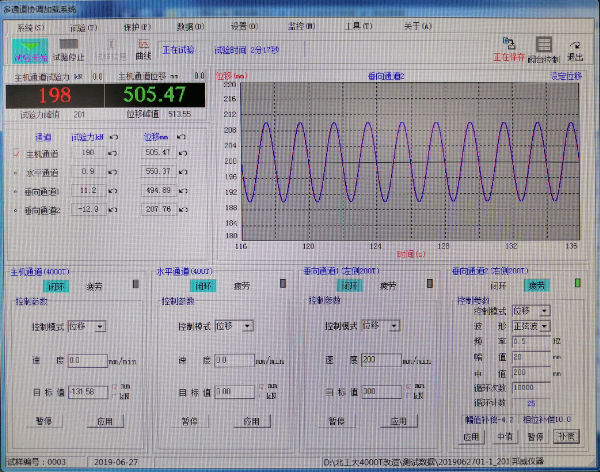Open 控制模式 dropdown in 水平通道 panel

pos(248,326)
